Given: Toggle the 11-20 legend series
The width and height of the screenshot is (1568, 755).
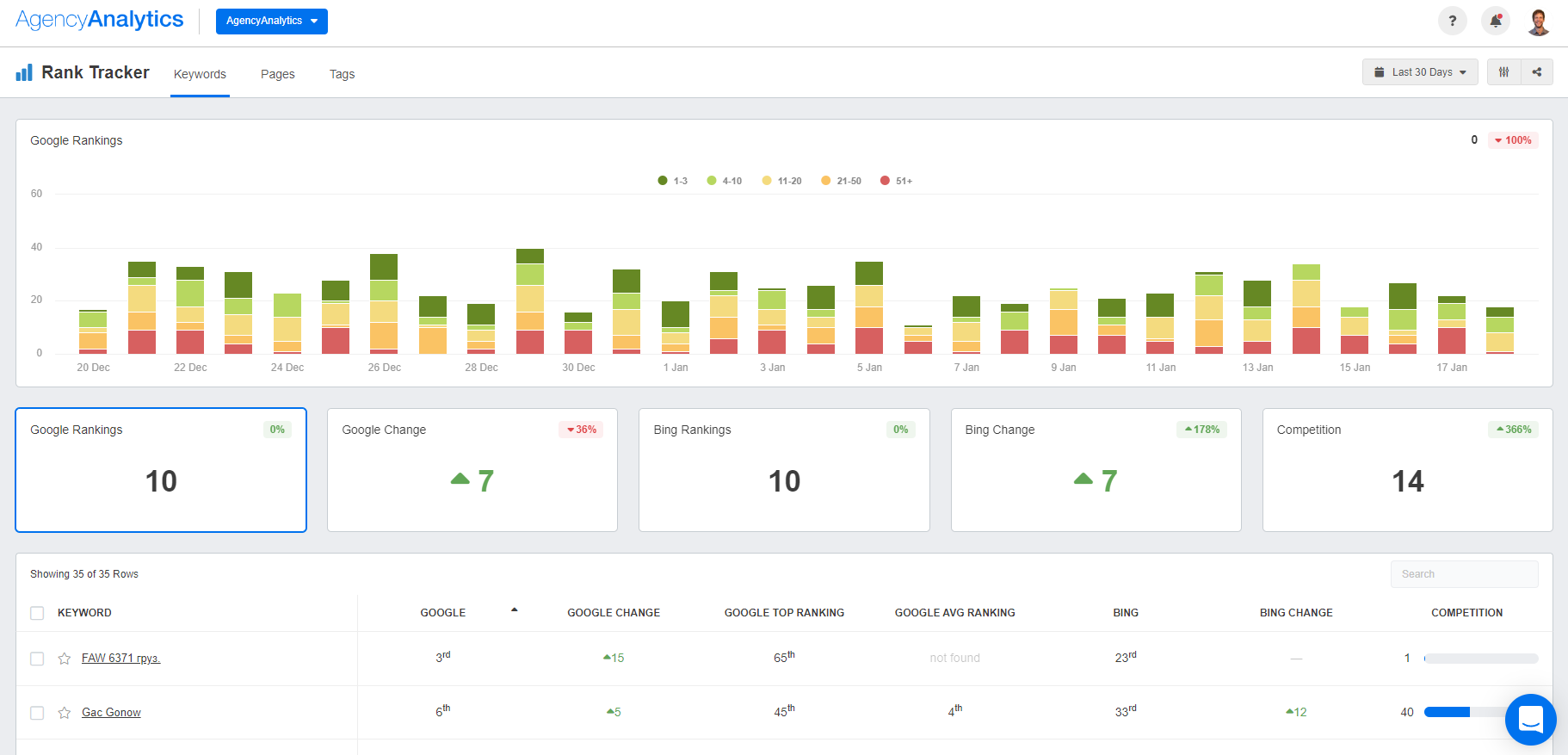Looking at the screenshot, I should [x=781, y=181].
